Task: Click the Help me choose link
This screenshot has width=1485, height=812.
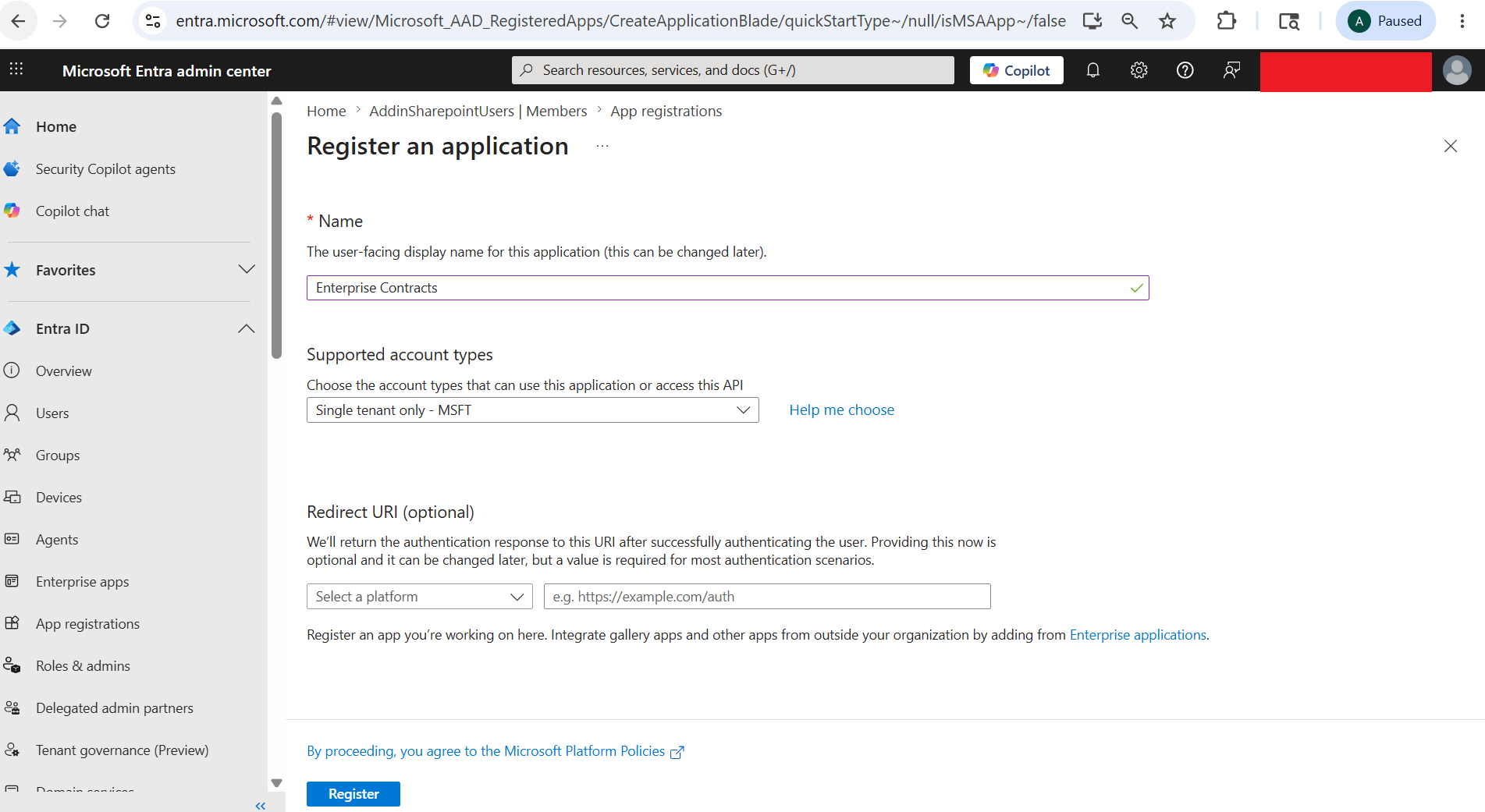Action: 842,410
